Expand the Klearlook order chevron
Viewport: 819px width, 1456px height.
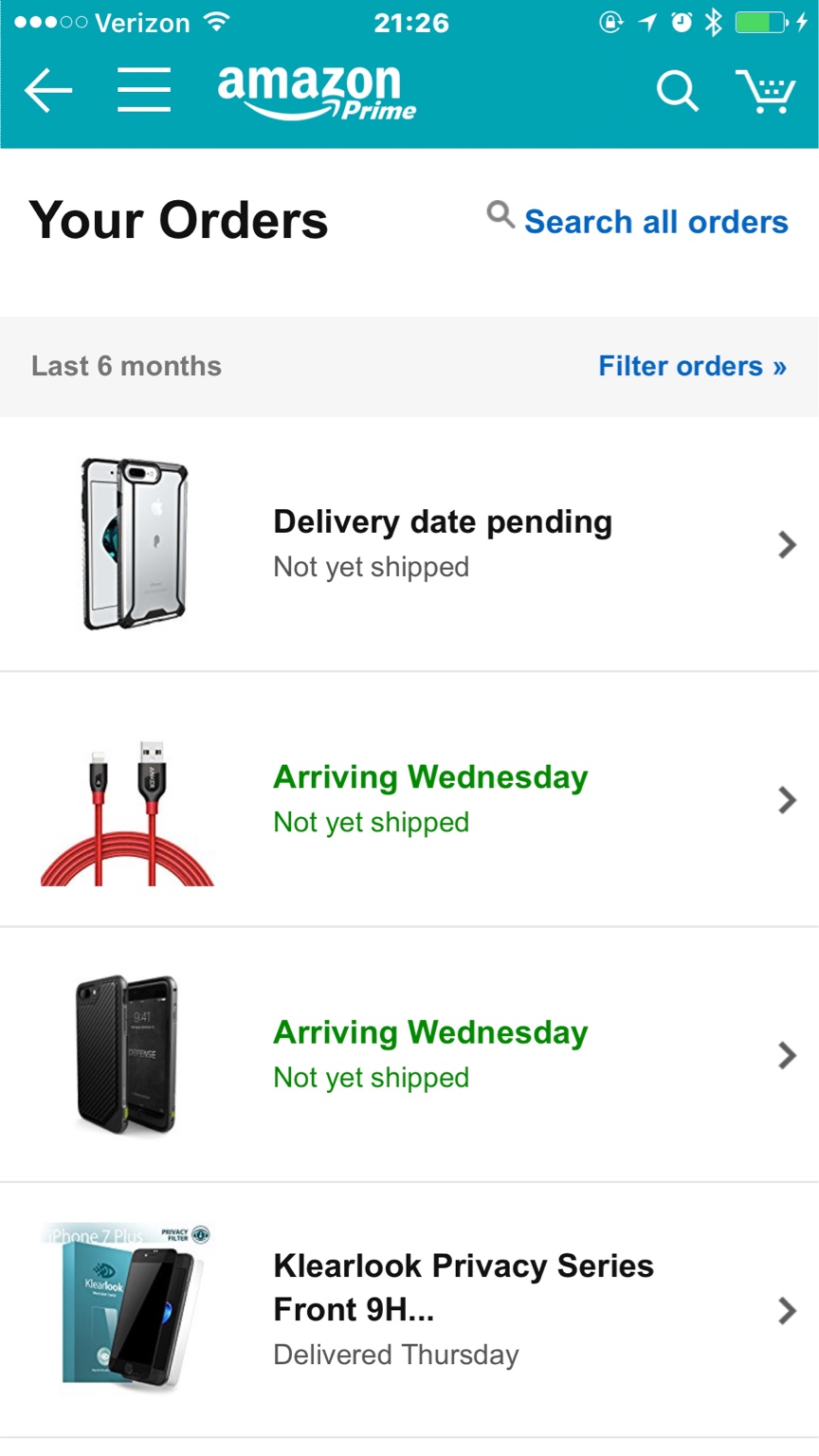tap(787, 1311)
